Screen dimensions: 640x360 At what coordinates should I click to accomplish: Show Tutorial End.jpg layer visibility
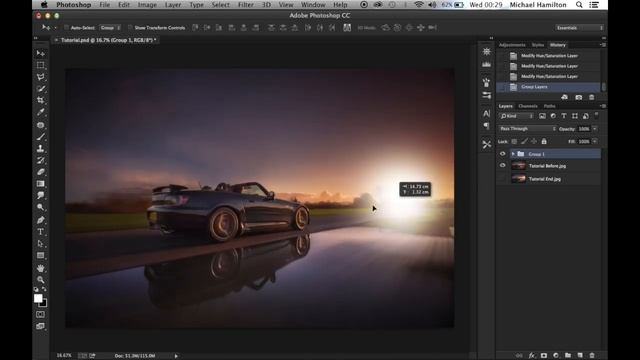point(503,179)
